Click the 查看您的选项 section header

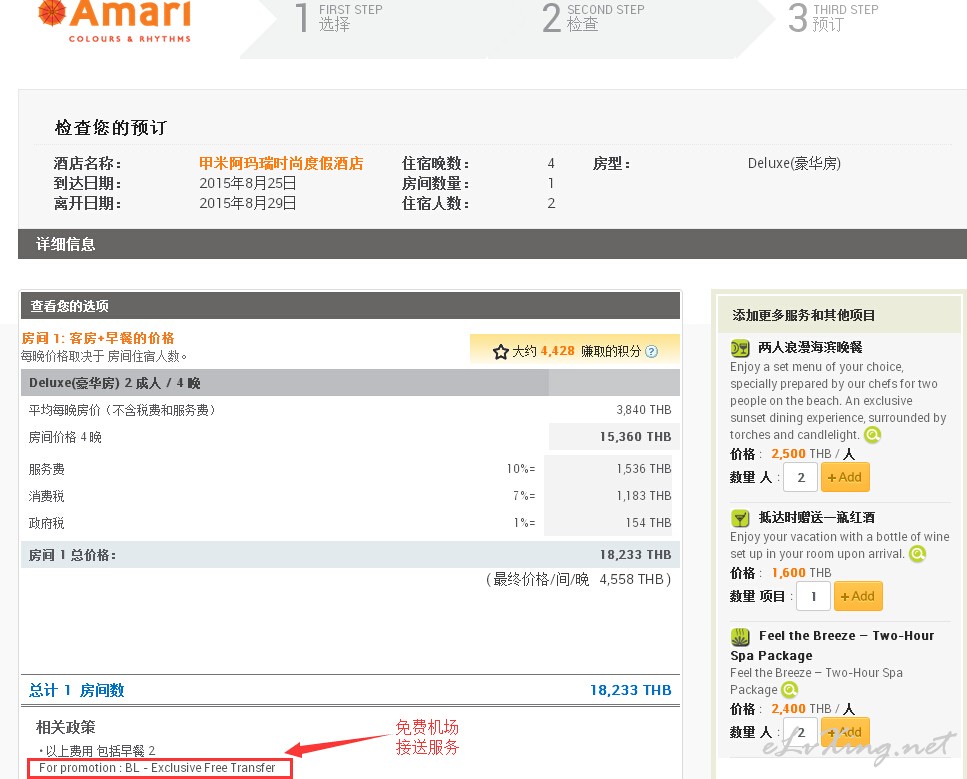click(x=350, y=306)
